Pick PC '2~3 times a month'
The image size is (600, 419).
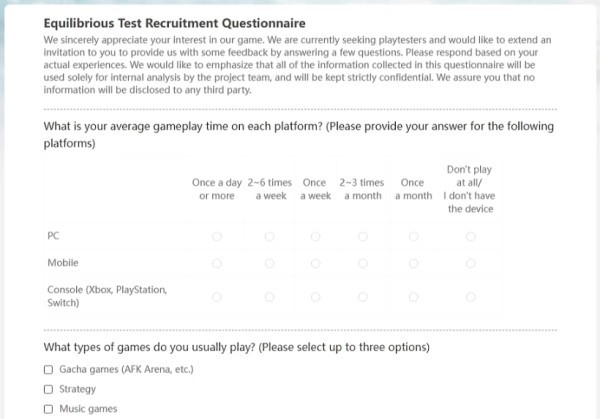pyautogui.click(x=362, y=237)
